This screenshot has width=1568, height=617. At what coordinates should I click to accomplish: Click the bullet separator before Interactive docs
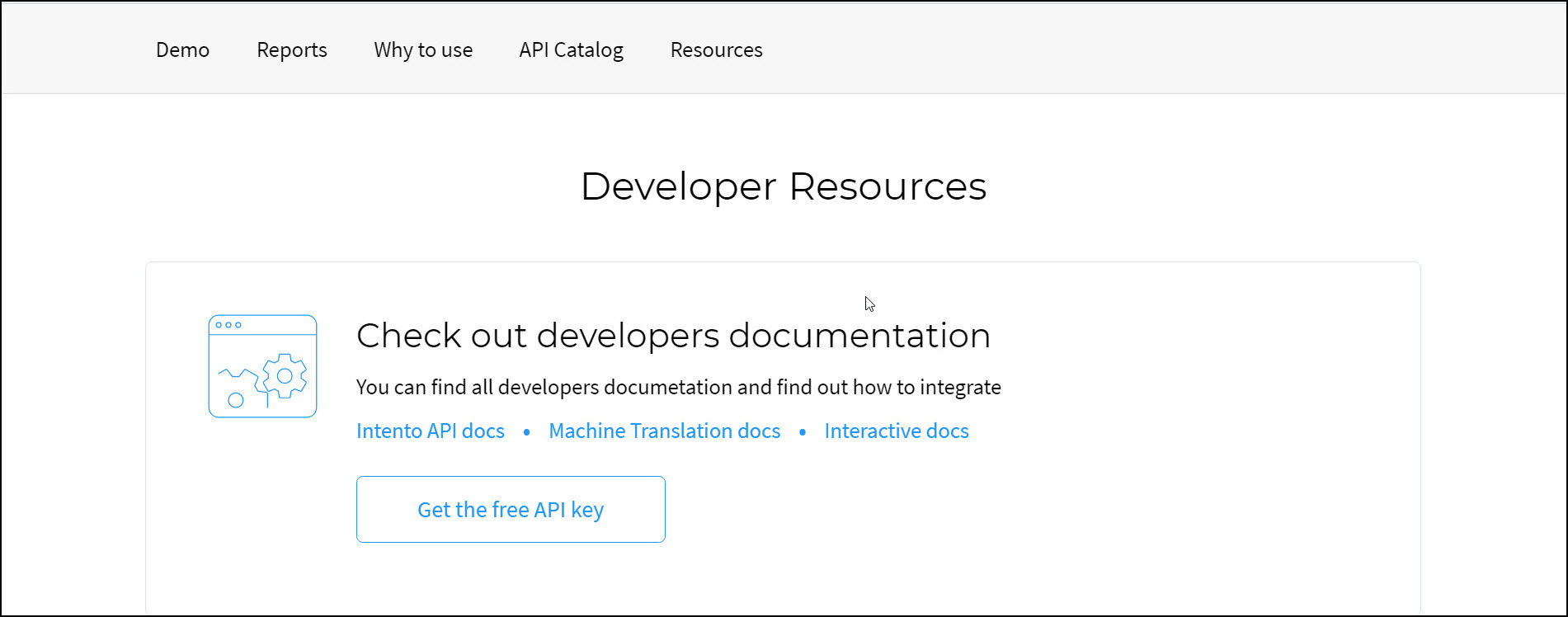pos(802,432)
